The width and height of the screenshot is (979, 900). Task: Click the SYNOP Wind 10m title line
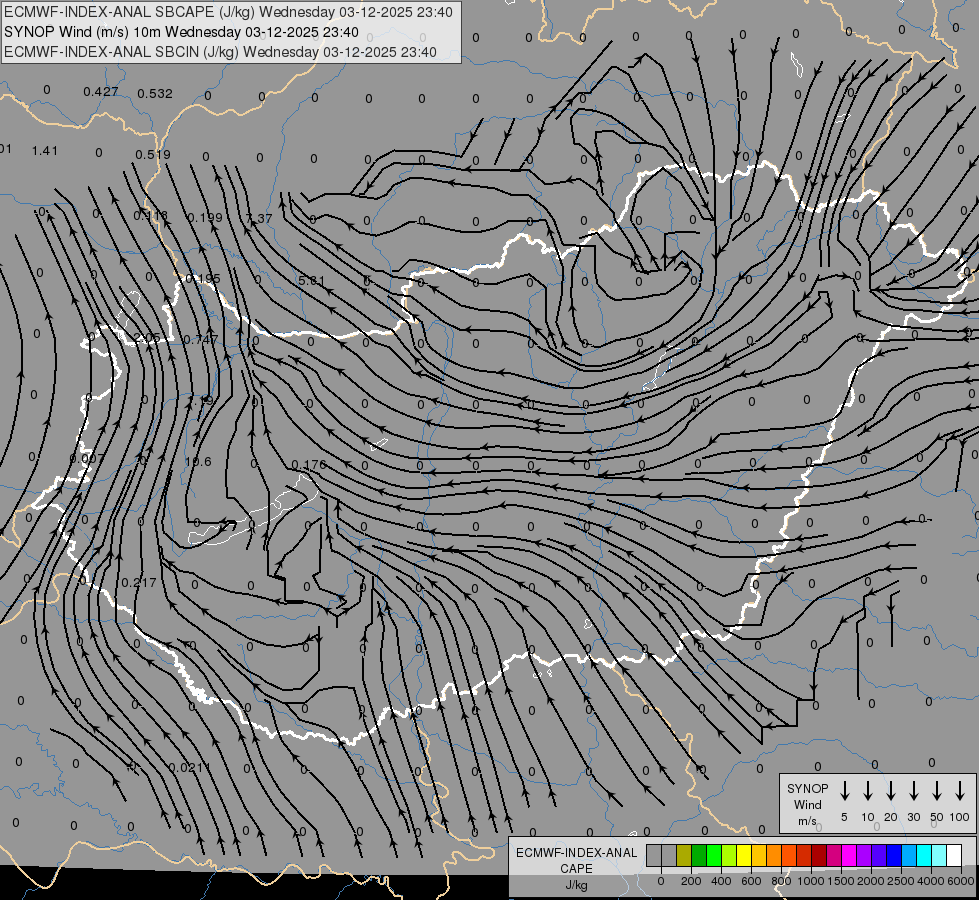(181, 32)
